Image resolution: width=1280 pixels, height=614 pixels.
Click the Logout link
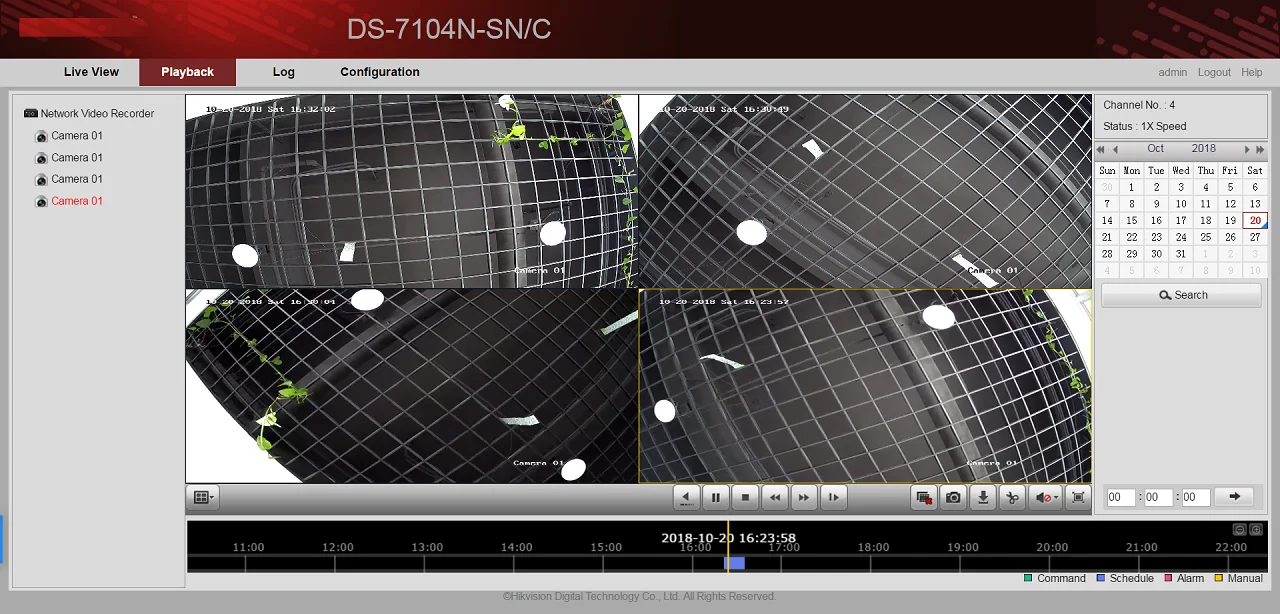point(1214,72)
